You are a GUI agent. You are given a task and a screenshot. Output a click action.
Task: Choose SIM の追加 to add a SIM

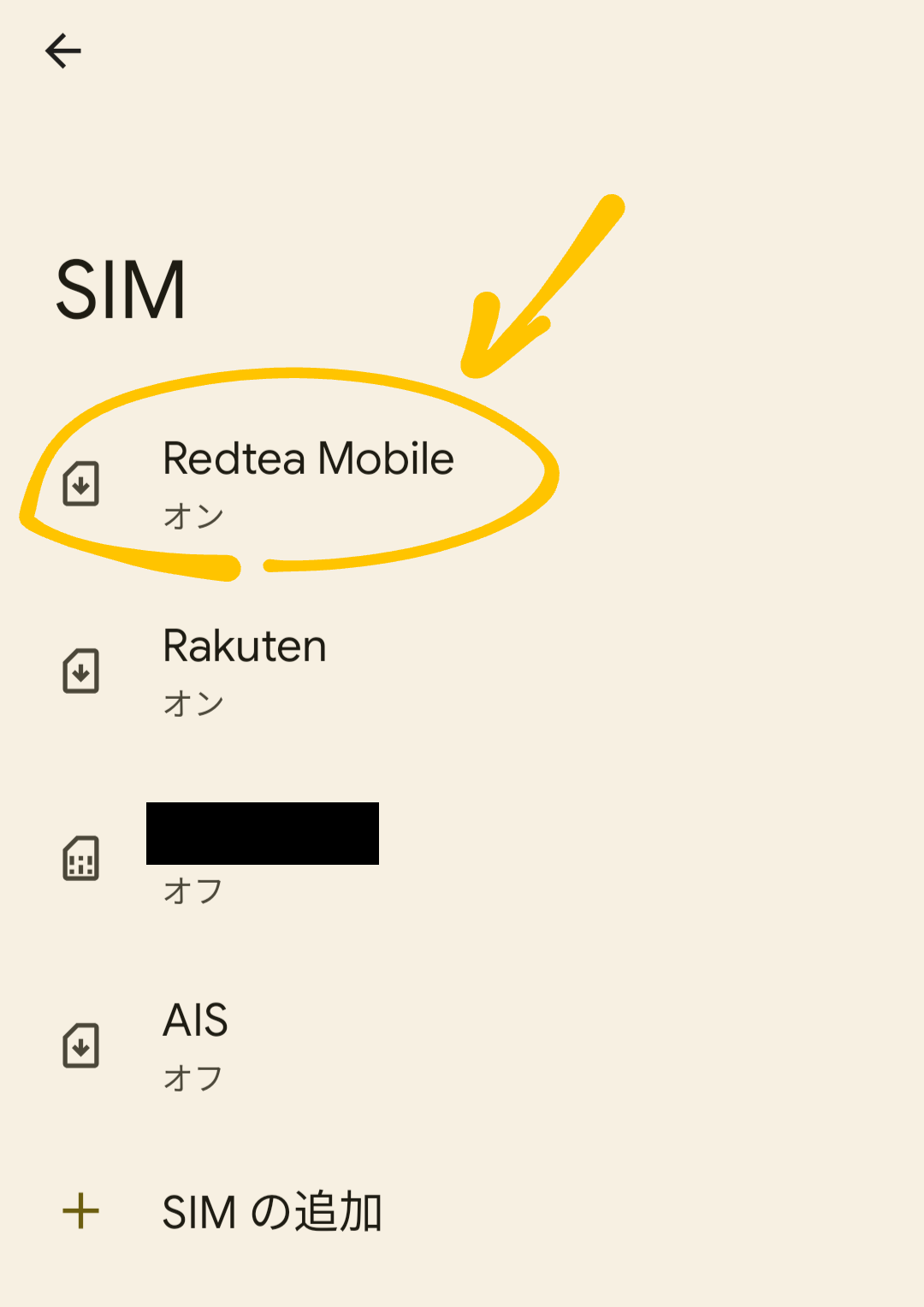pyautogui.click(x=272, y=1212)
